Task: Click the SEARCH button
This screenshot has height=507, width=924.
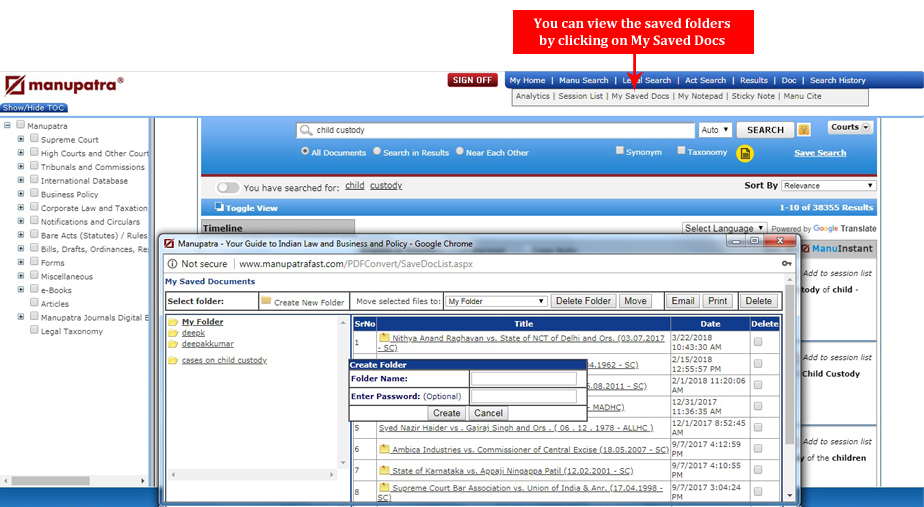Action: [x=765, y=130]
